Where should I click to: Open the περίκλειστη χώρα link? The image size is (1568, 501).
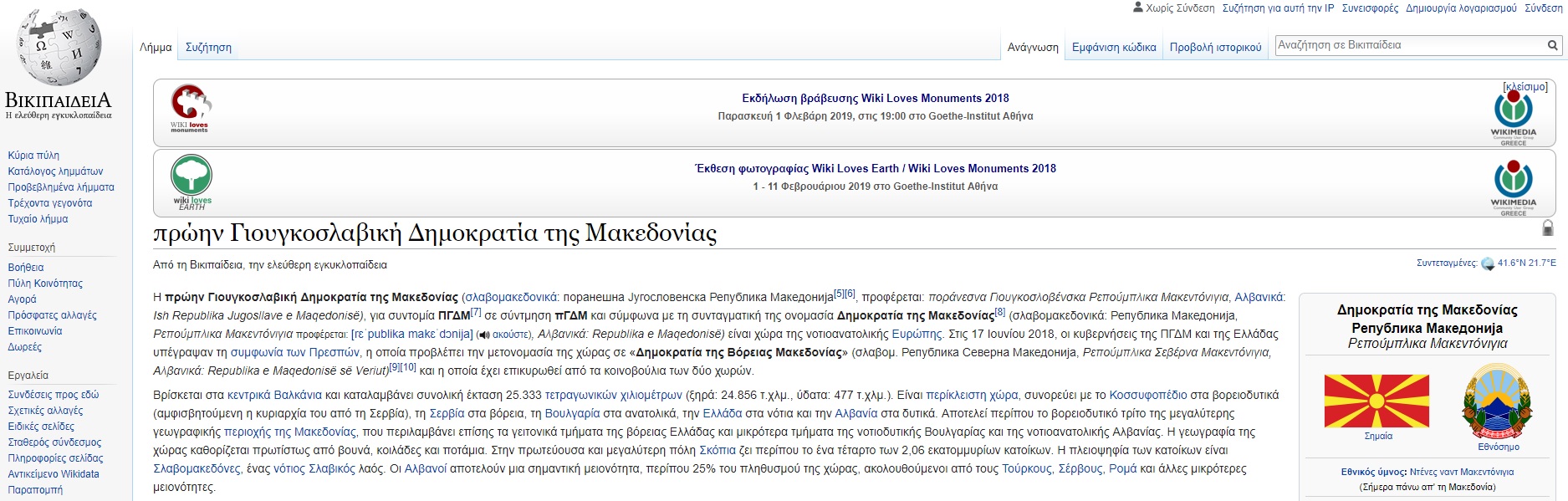click(972, 395)
